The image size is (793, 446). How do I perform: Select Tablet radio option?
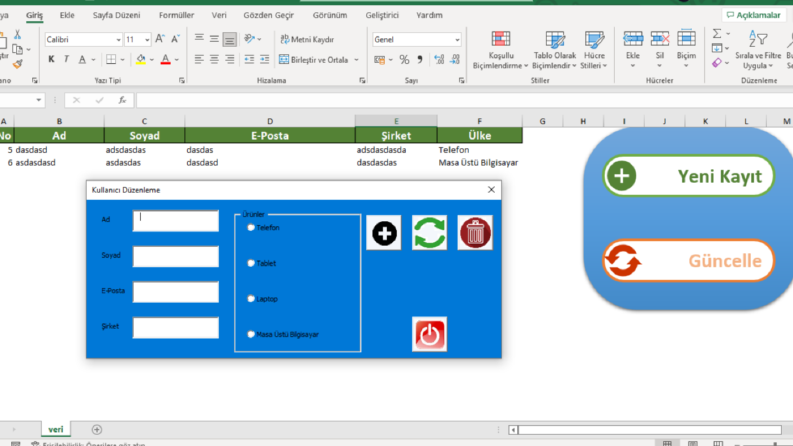click(x=251, y=263)
